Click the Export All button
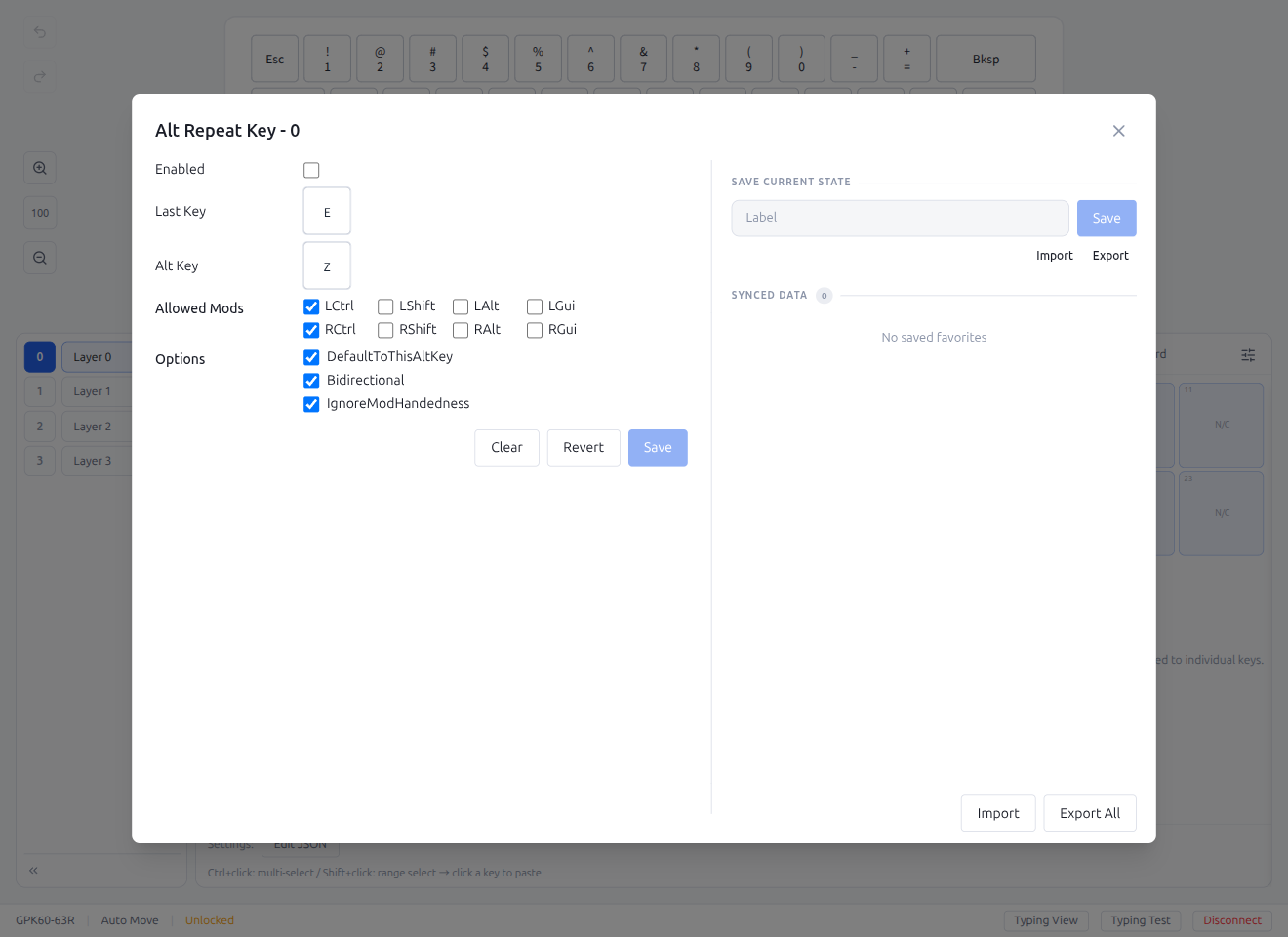 (x=1089, y=813)
